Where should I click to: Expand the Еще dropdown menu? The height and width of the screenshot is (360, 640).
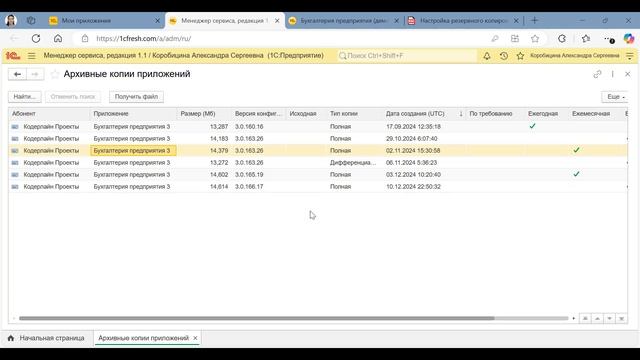615,97
